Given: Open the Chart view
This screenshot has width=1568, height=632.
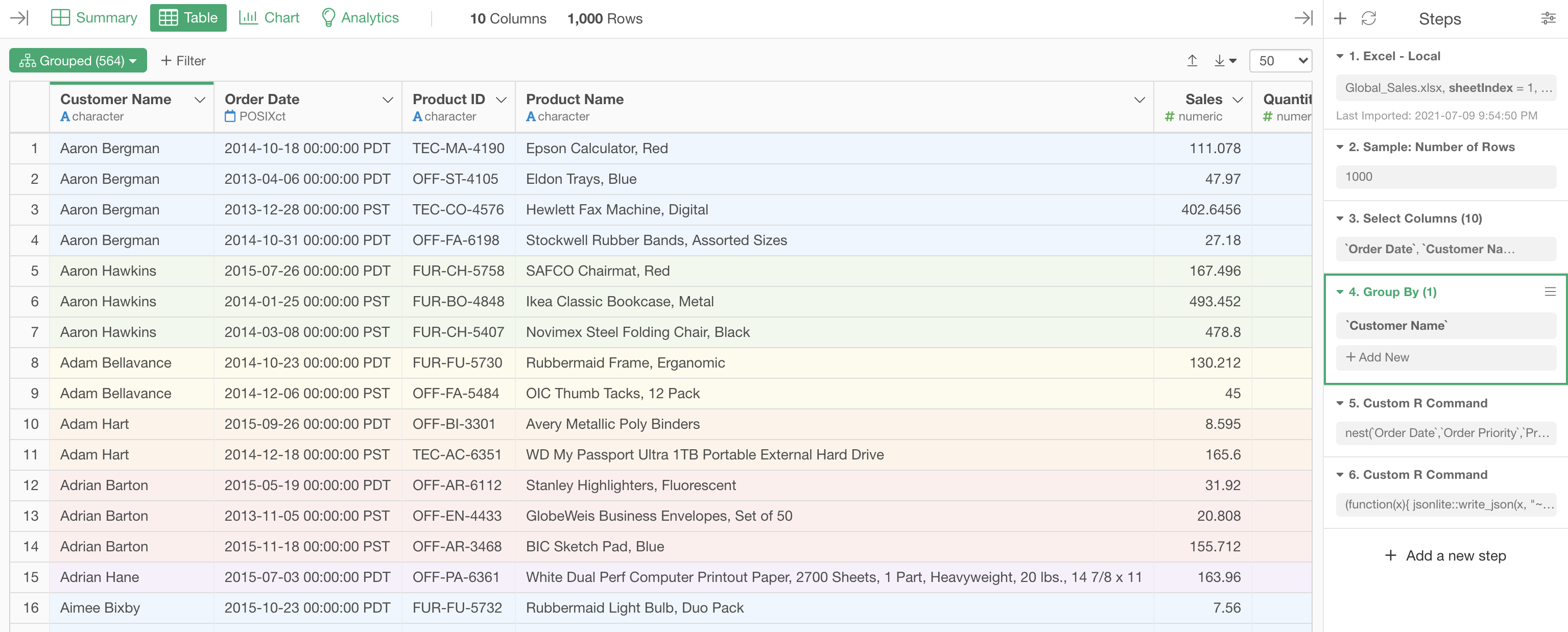Looking at the screenshot, I should tap(269, 18).
